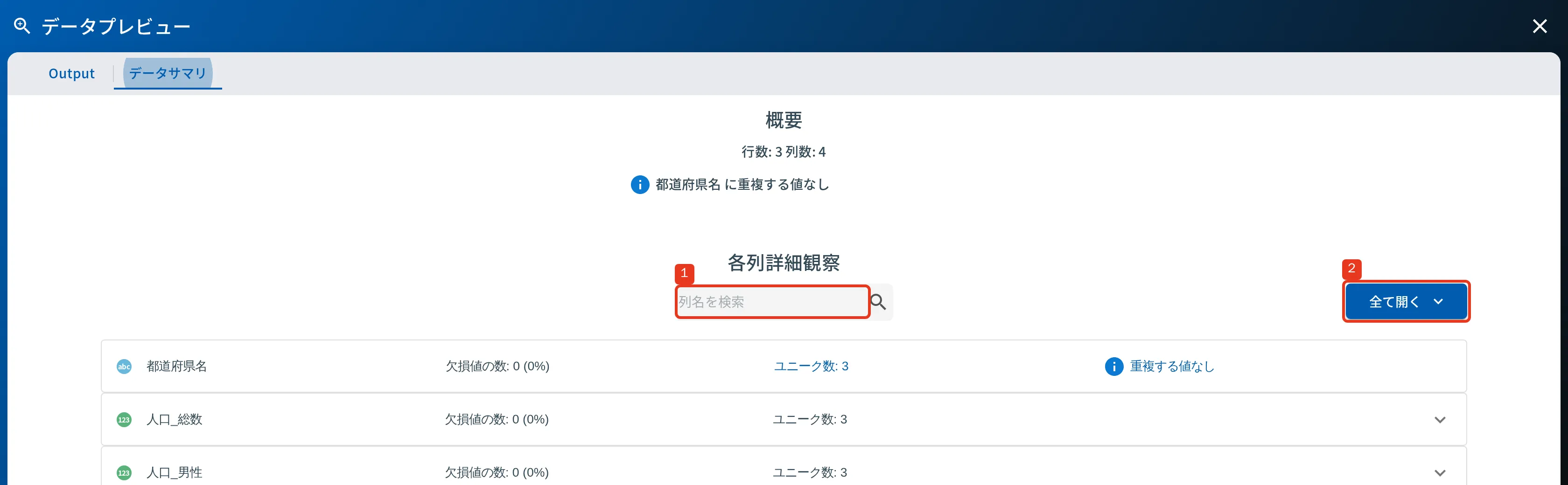Screen dimensions: 1568x485
Task: Click ユニーク数: 3 in 人口_総数 row
Action: 810,419
